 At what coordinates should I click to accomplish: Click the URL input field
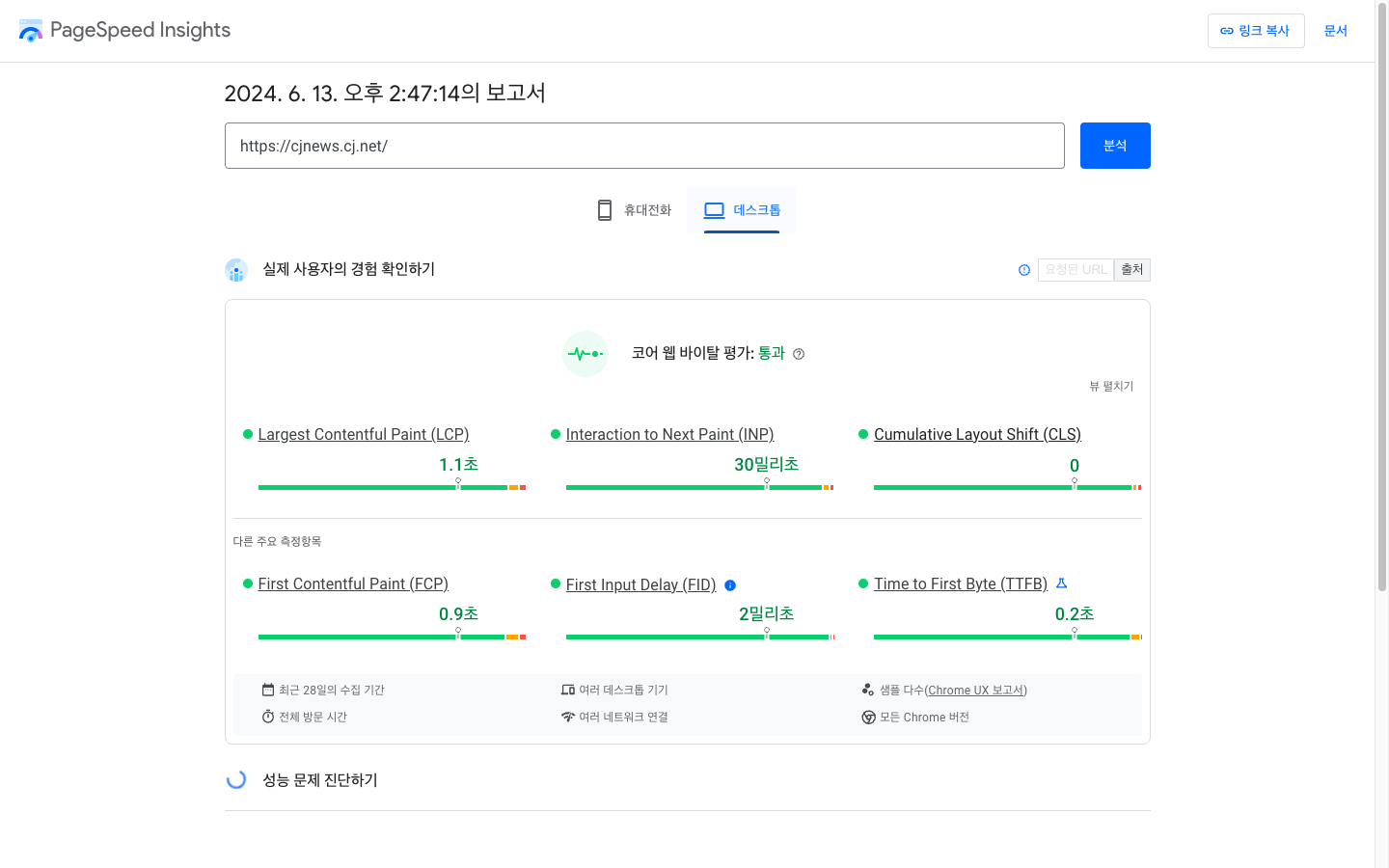[644, 146]
